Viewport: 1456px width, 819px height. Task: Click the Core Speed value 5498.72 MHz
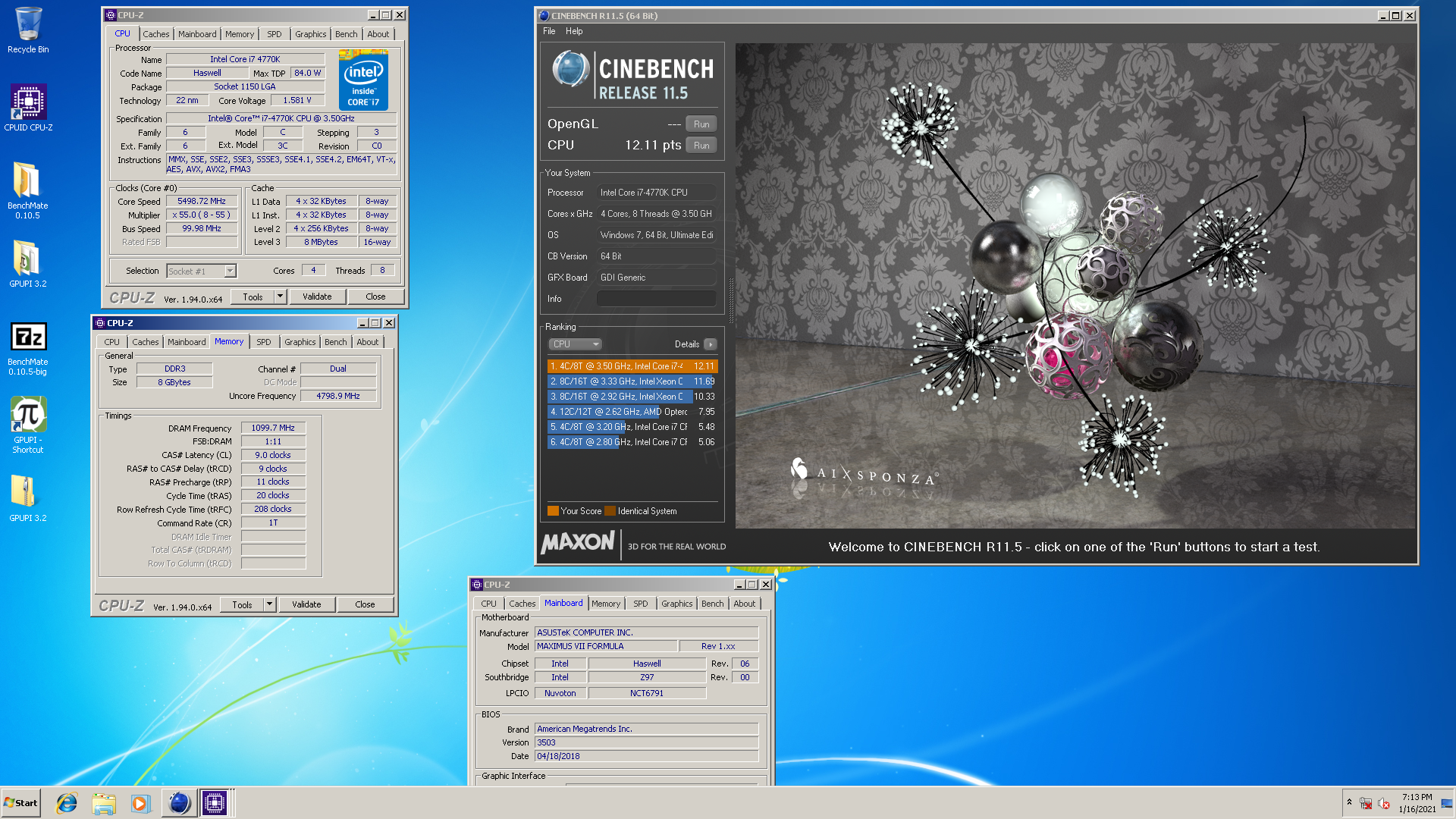[202, 202]
